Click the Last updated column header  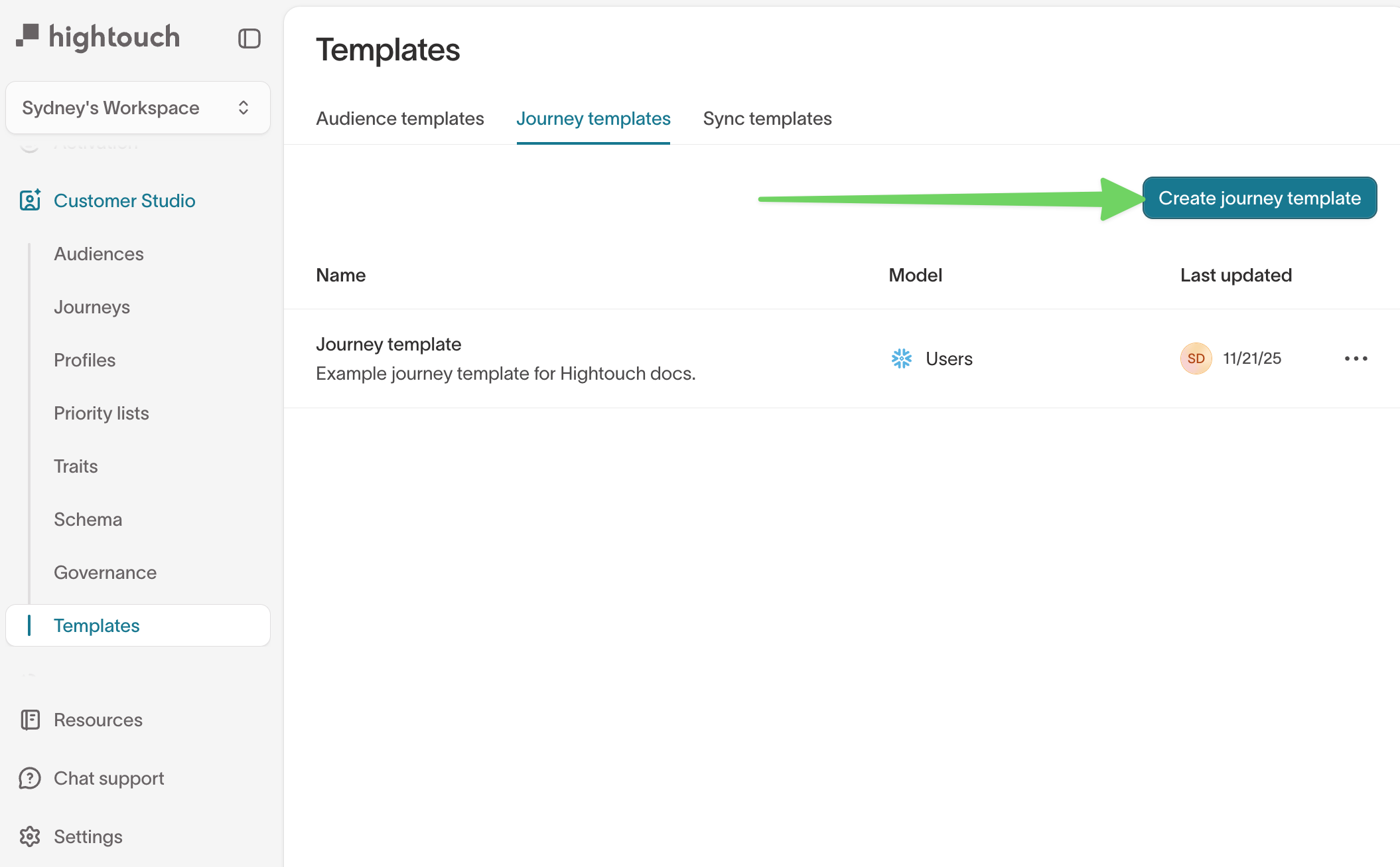(x=1236, y=275)
